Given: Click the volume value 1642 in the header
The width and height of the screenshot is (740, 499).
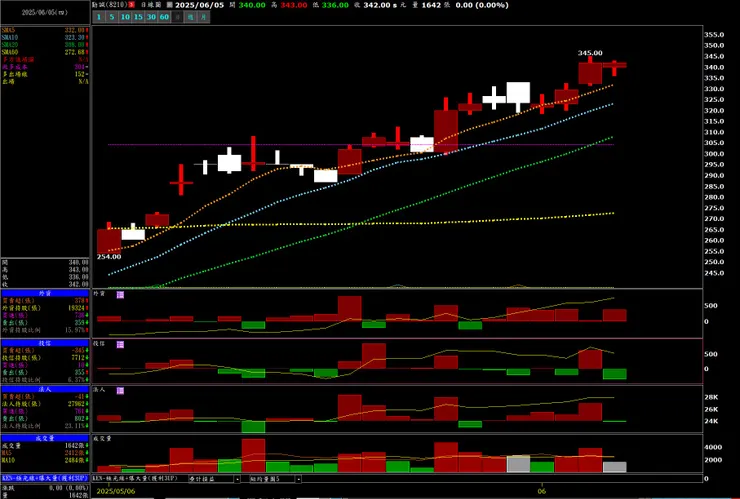Looking at the screenshot, I should click(x=431, y=5).
